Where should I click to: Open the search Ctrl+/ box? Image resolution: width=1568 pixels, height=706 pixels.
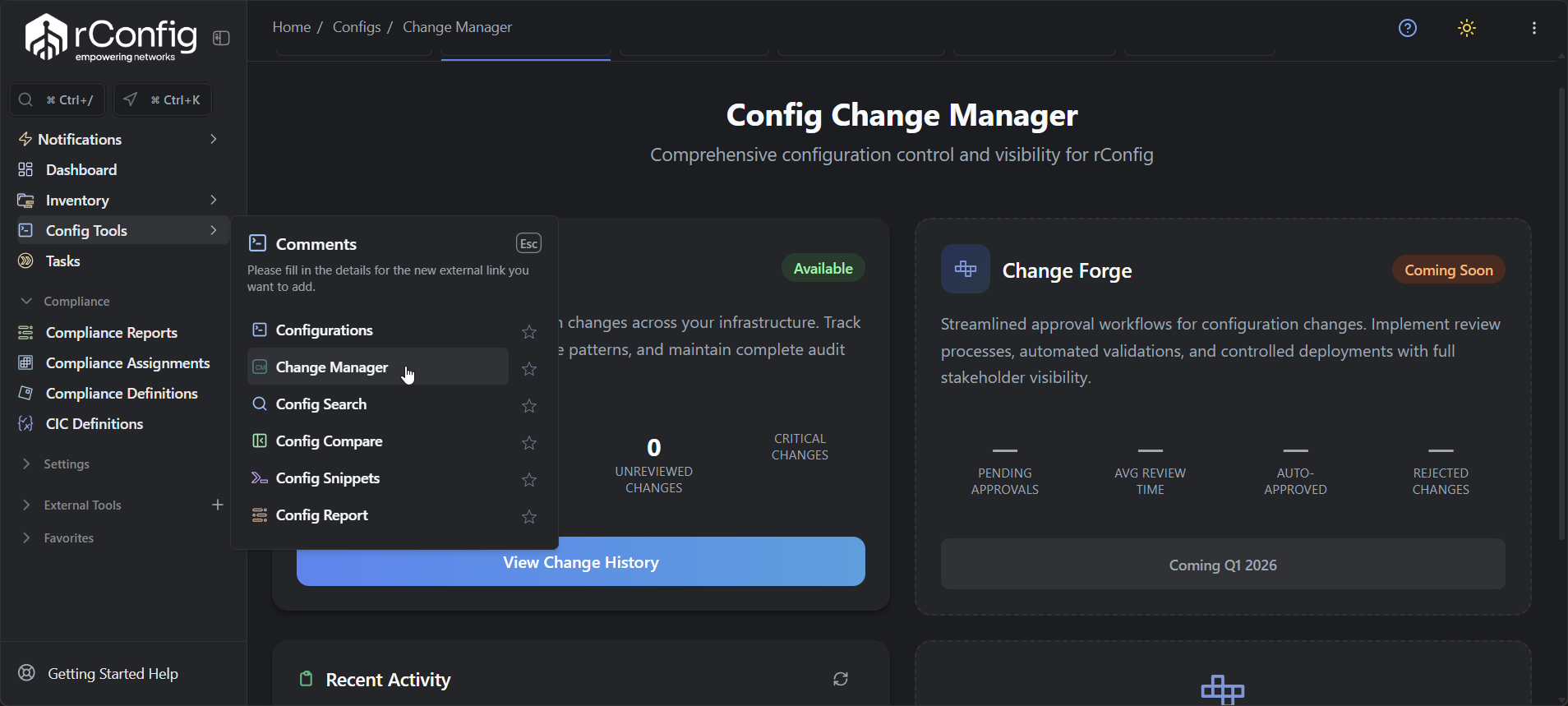pos(57,99)
